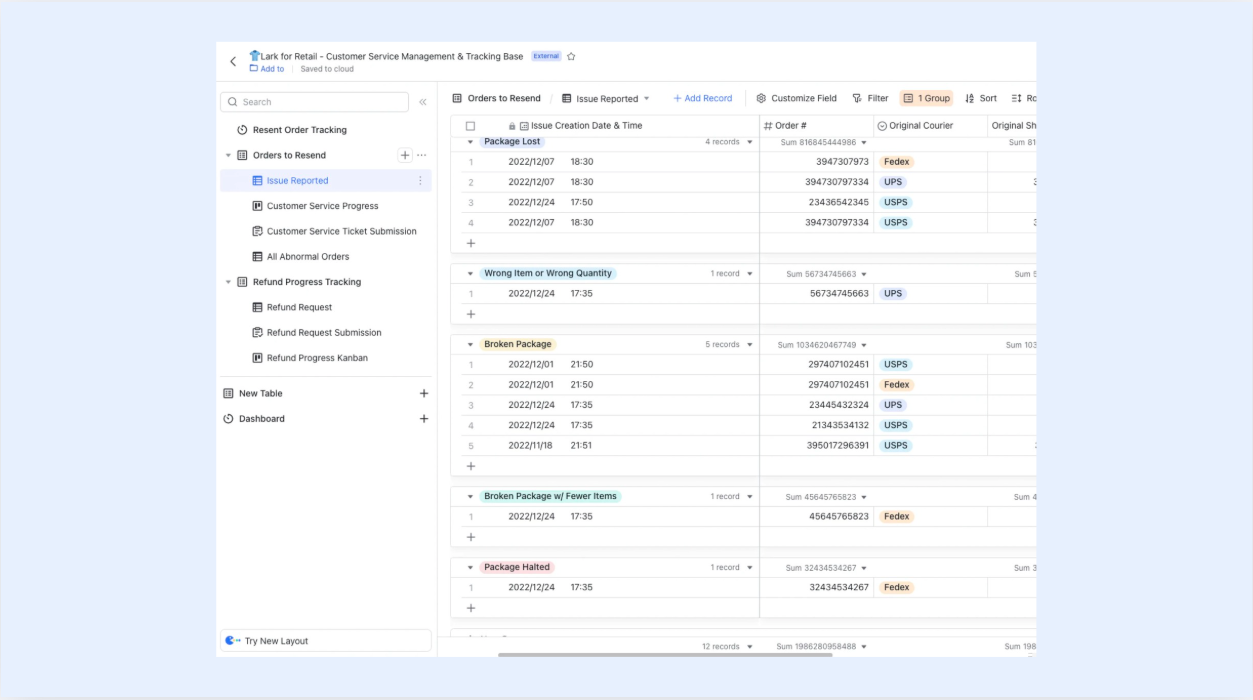Click the sidebar Search field
Screen dimensions: 1253x700
pos(315,102)
